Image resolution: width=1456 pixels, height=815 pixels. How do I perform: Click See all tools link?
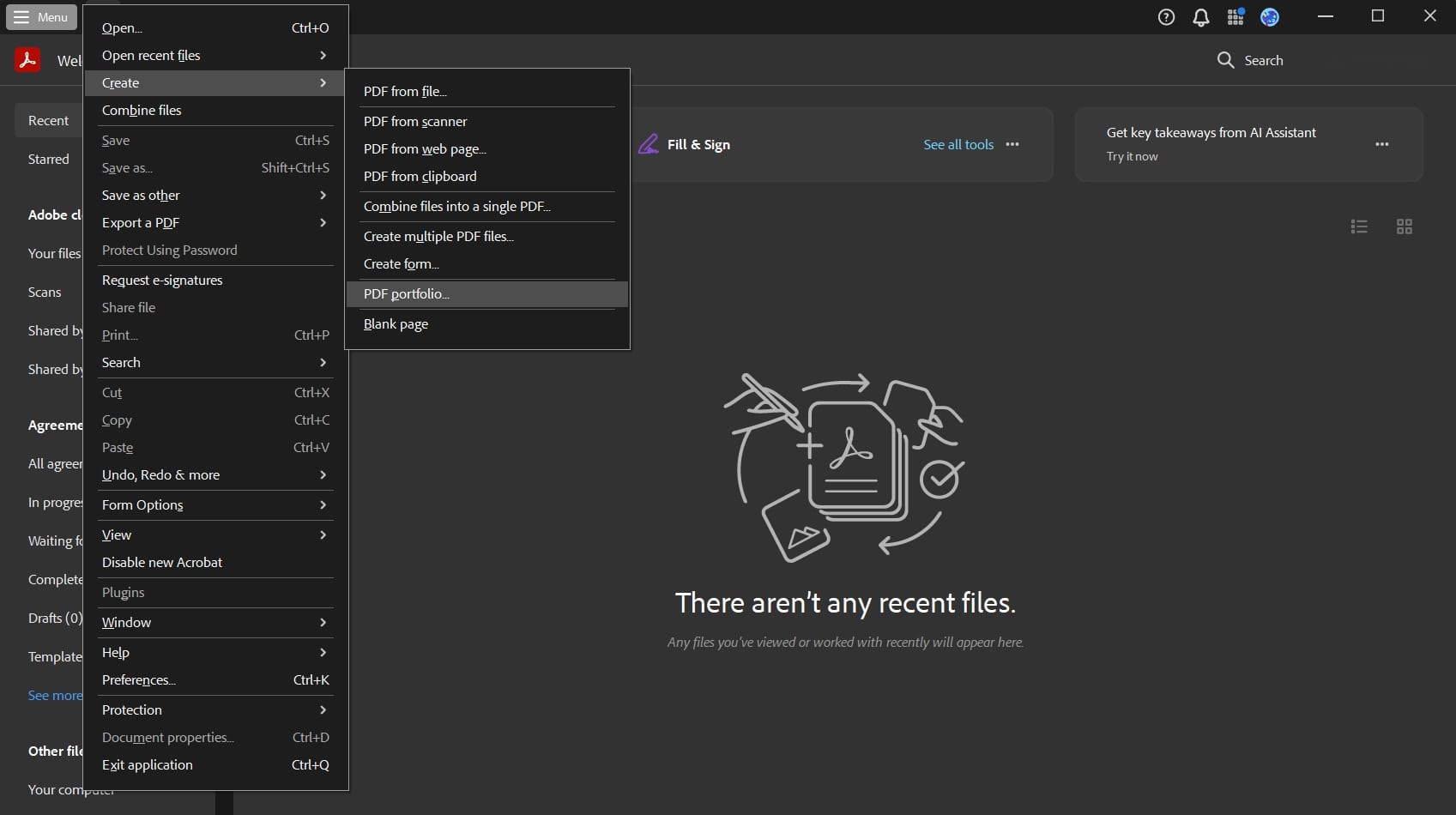click(958, 144)
